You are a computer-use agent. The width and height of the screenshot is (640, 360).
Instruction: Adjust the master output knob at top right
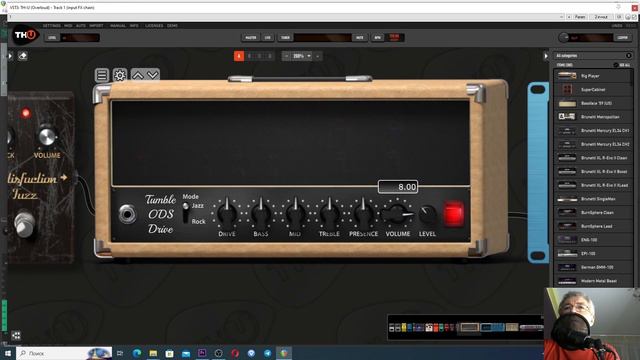tap(563, 38)
